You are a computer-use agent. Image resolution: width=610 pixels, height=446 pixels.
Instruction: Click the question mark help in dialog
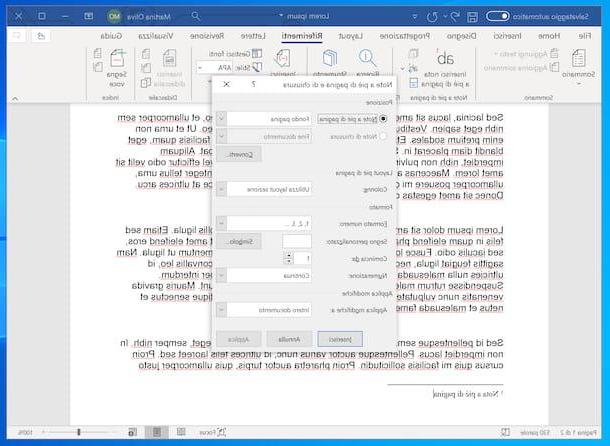click(x=253, y=84)
